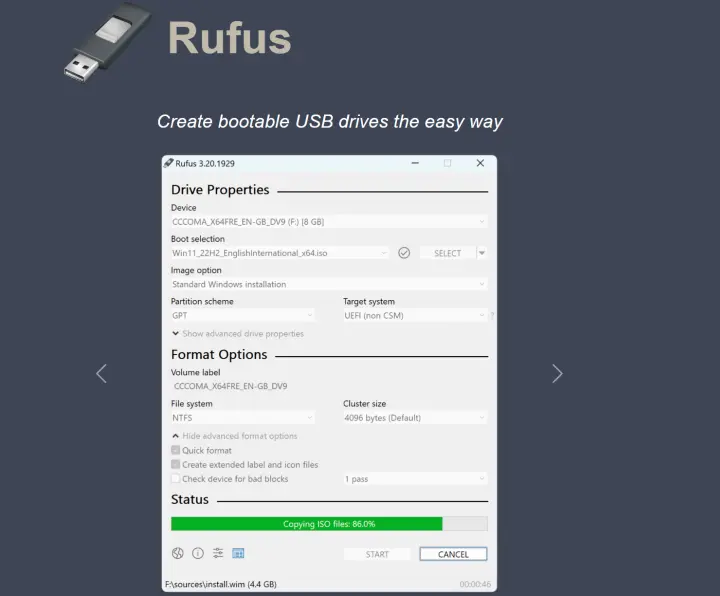The height and width of the screenshot is (596, 720).
Task: Click the Rufus 3.20.1929 title text
Action: point(205,163)
